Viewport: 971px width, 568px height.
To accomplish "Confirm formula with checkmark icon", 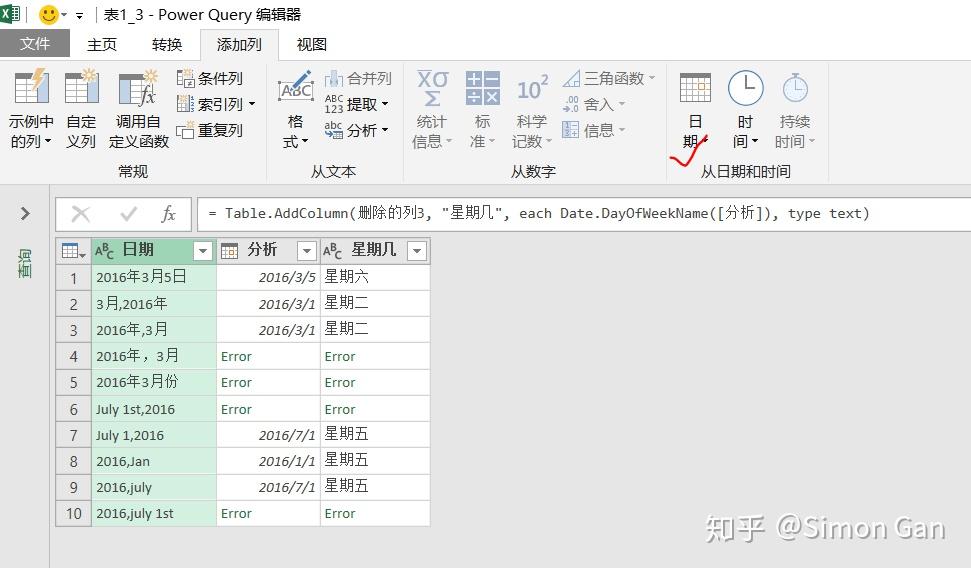I will point(128,214).
